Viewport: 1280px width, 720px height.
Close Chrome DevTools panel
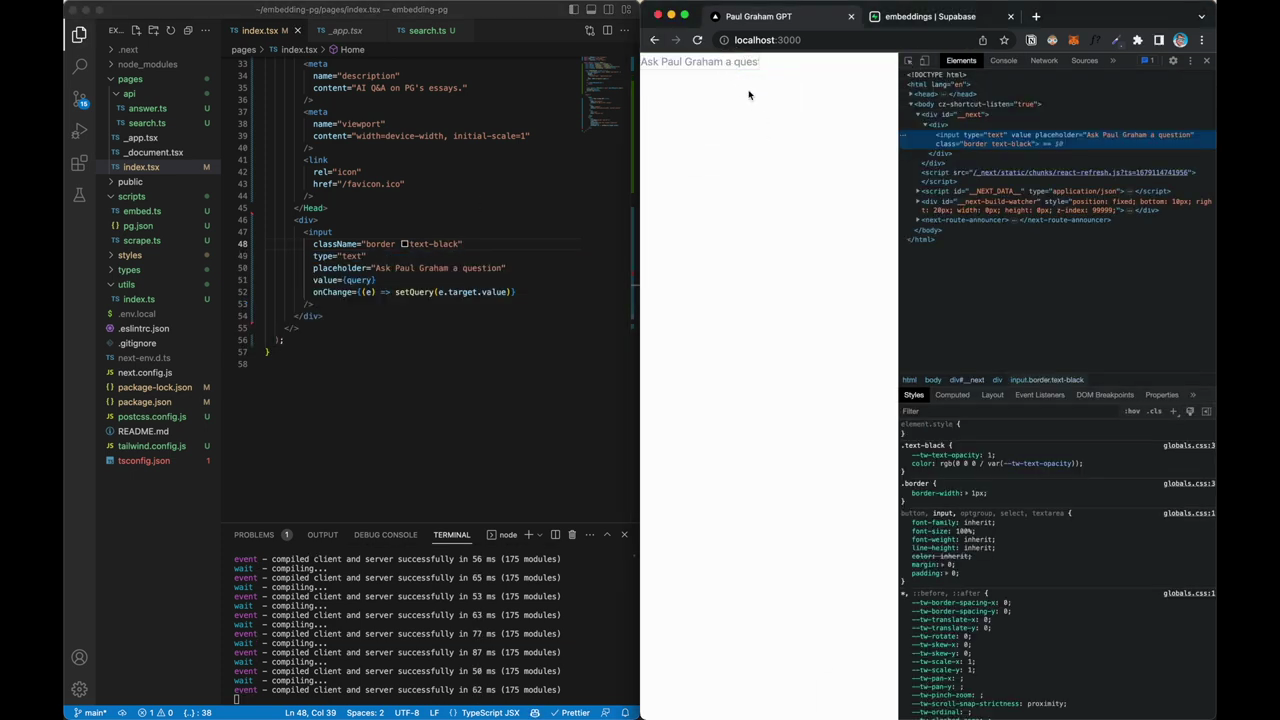click(1206, 61)
